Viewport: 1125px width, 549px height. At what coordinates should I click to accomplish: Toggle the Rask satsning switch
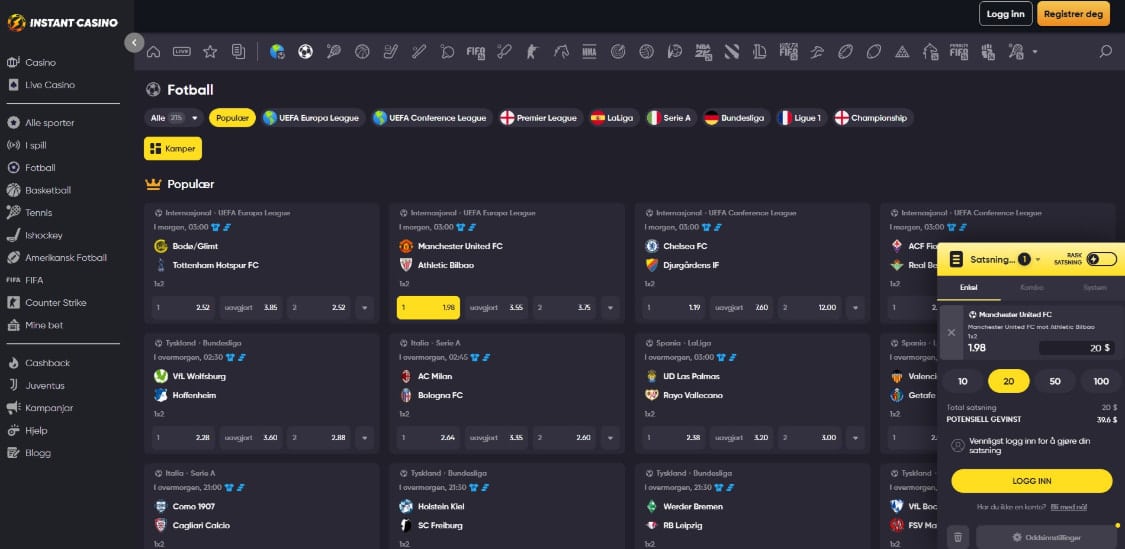click(1101, 259)
